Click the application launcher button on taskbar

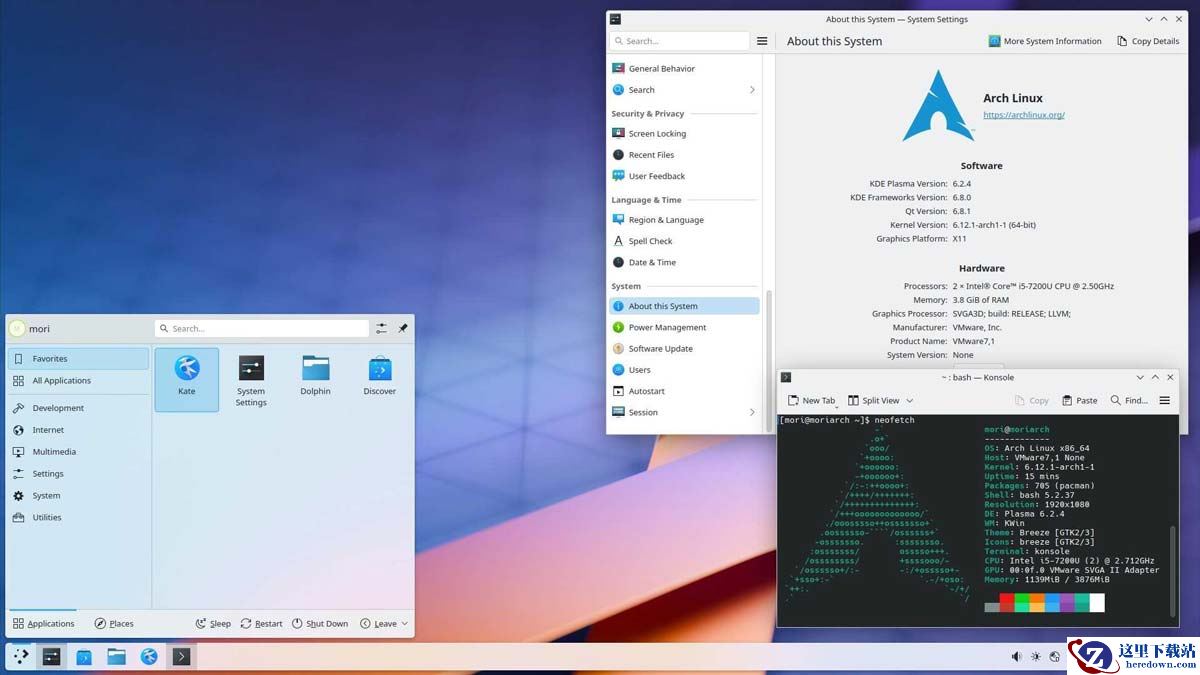point(20,657)
